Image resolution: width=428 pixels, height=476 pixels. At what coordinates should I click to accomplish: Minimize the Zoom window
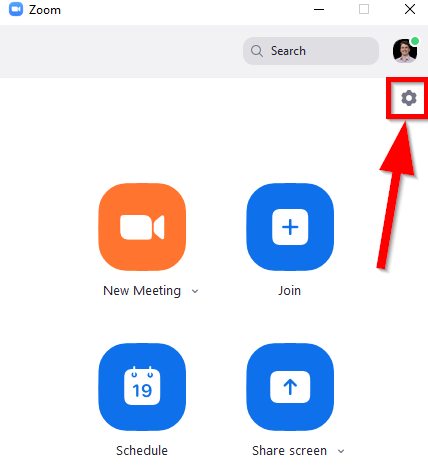point(319,9)
